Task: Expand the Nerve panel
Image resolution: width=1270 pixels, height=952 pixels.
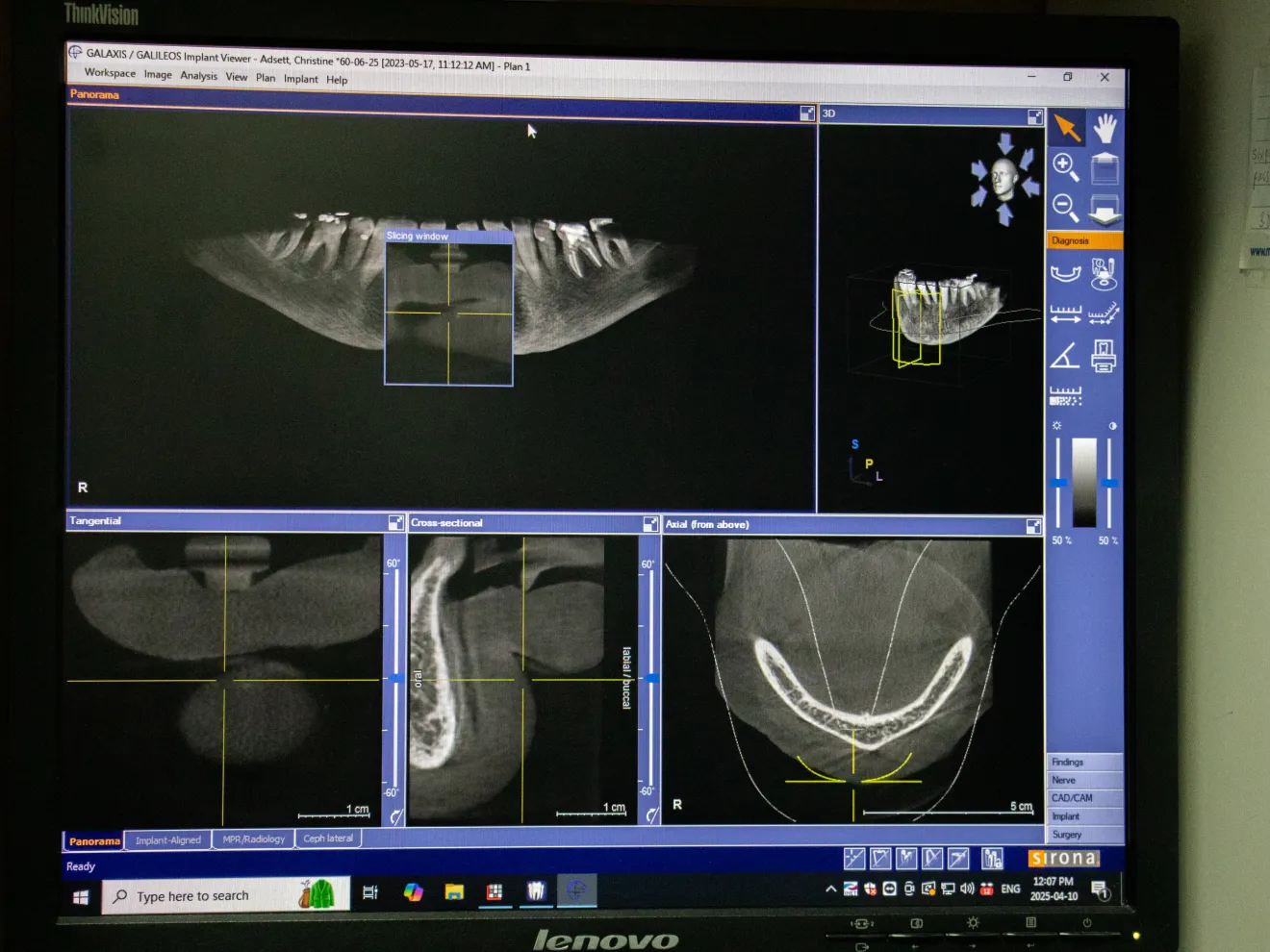Action: click(x=1084, y=780)
